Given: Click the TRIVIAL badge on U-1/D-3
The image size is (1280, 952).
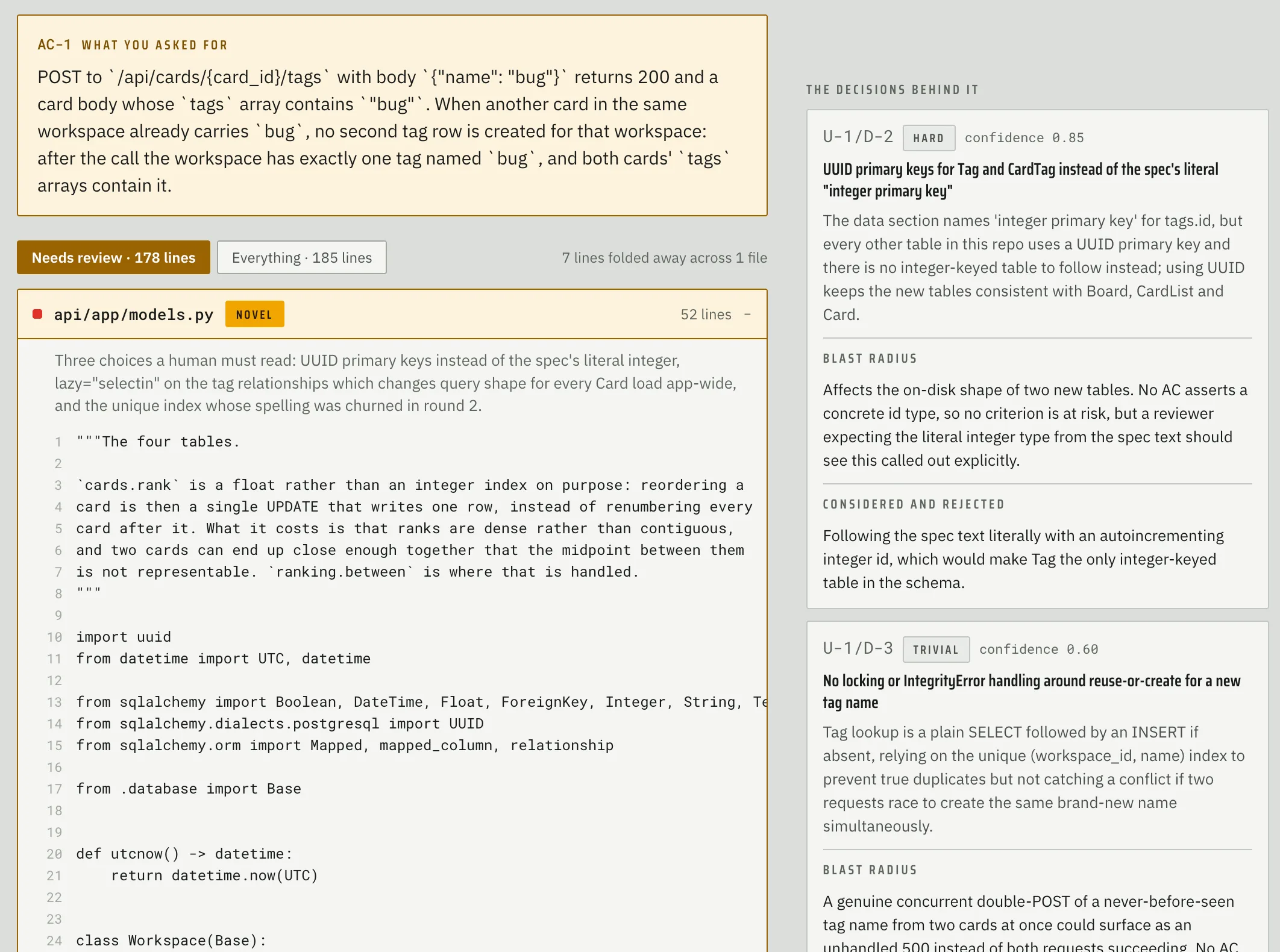Looking at the screenshot, I should (x=936, y=650).
